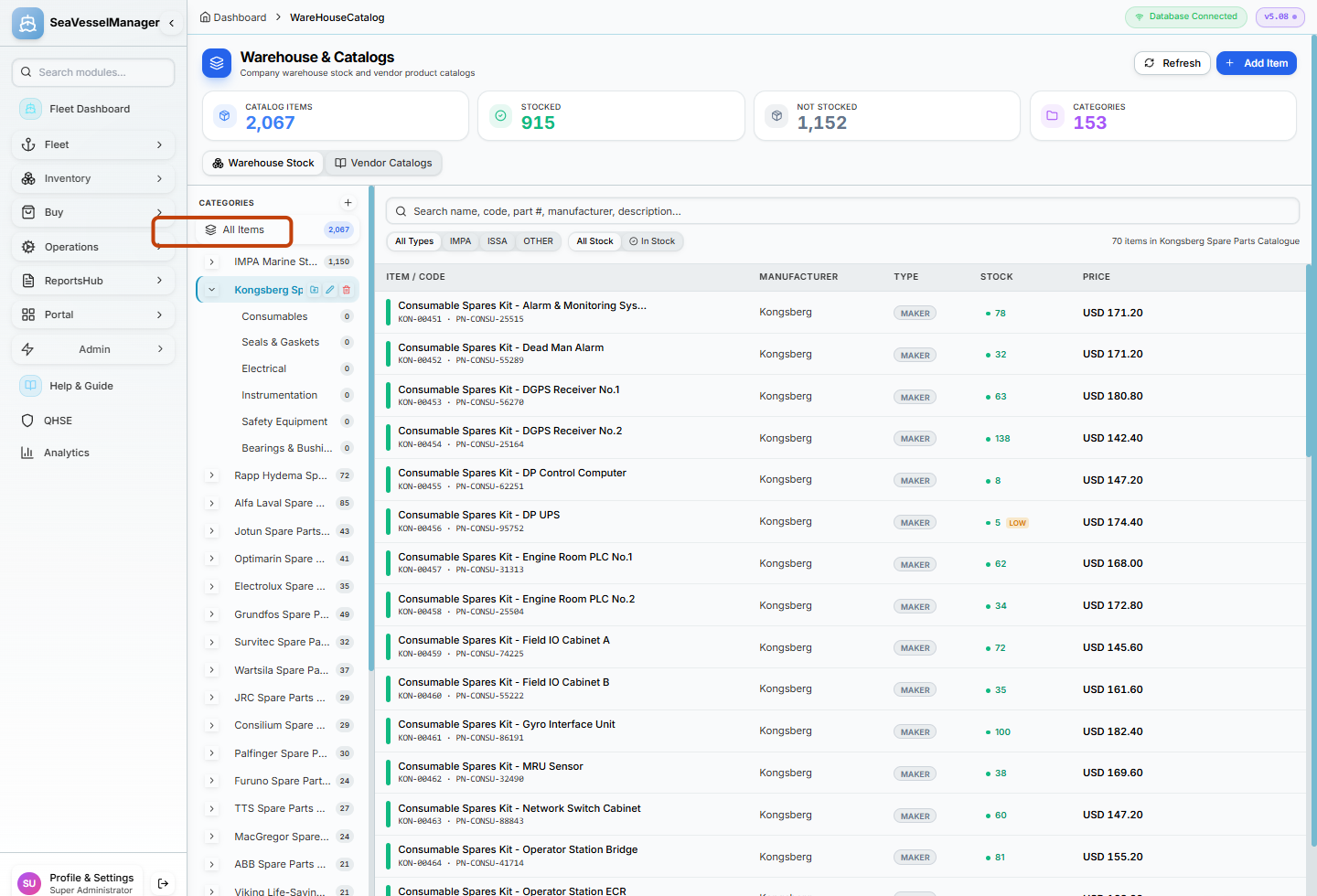This screenshot has width=1317, height=896.
Task: Filter items by OTHER type
Action: click(x=538, y=241)
